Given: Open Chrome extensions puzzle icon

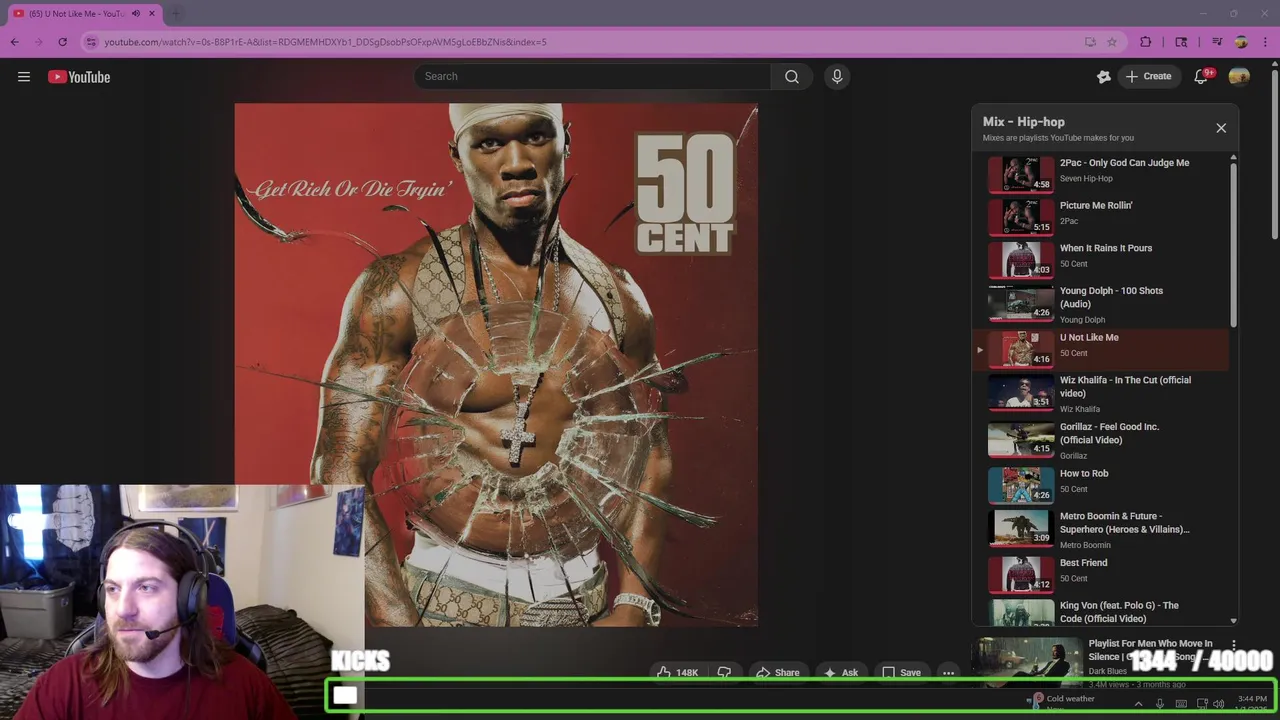Looking at the screenshot, I should pyautogui.click(x=1146, y=42).
